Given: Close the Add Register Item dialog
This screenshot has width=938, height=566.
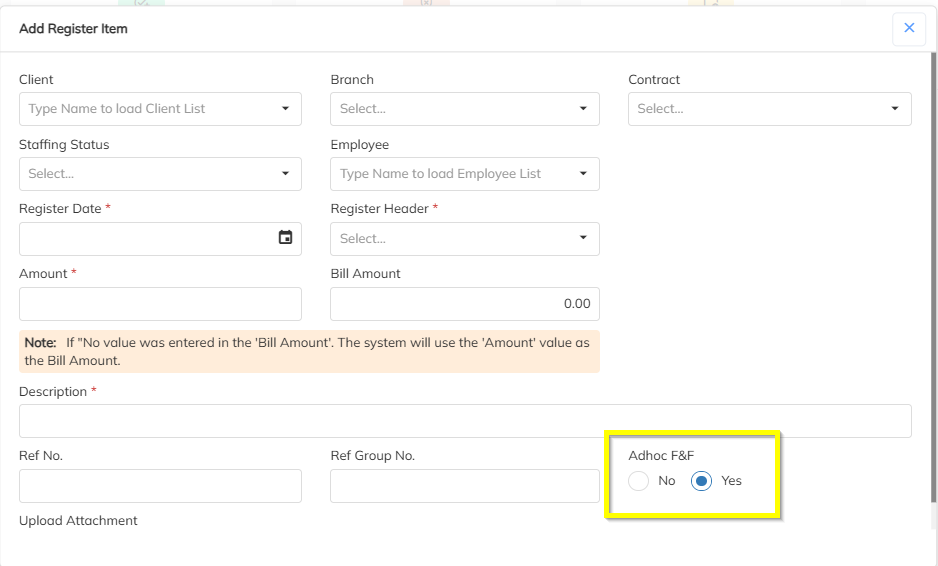Looking at the screenshot, I should click(909, 28).
